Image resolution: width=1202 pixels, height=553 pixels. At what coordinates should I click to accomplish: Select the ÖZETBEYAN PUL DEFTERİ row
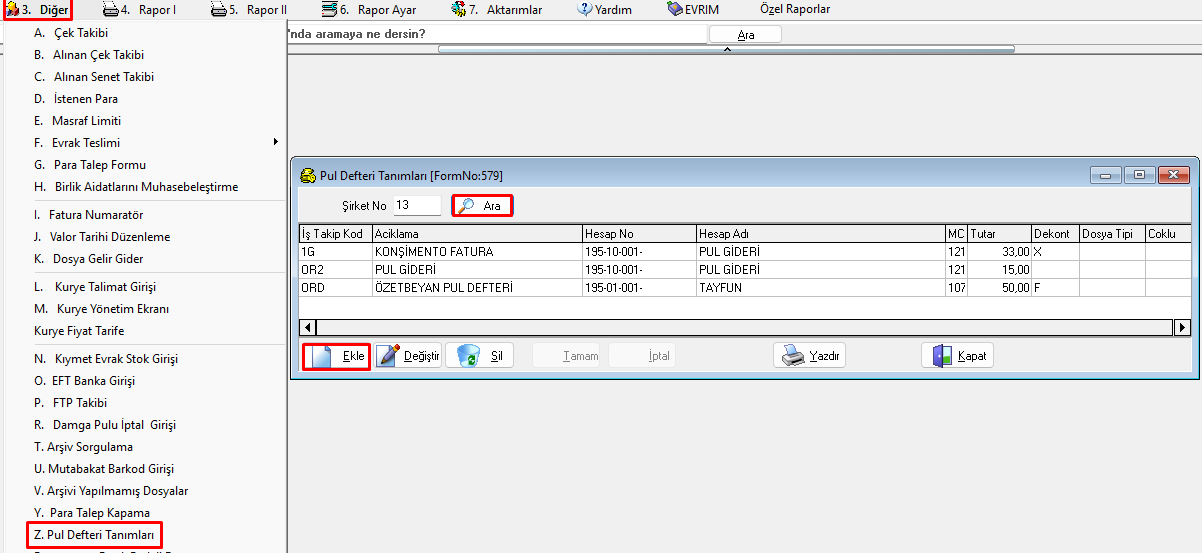(745, 288)
